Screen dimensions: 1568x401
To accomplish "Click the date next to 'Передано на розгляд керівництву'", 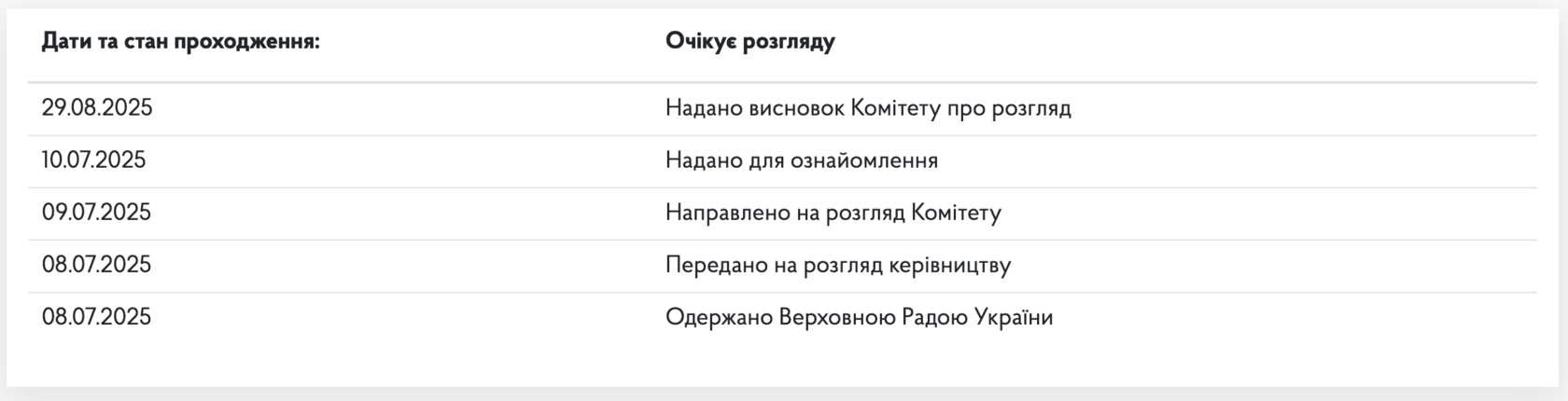I will pos(96,265).
